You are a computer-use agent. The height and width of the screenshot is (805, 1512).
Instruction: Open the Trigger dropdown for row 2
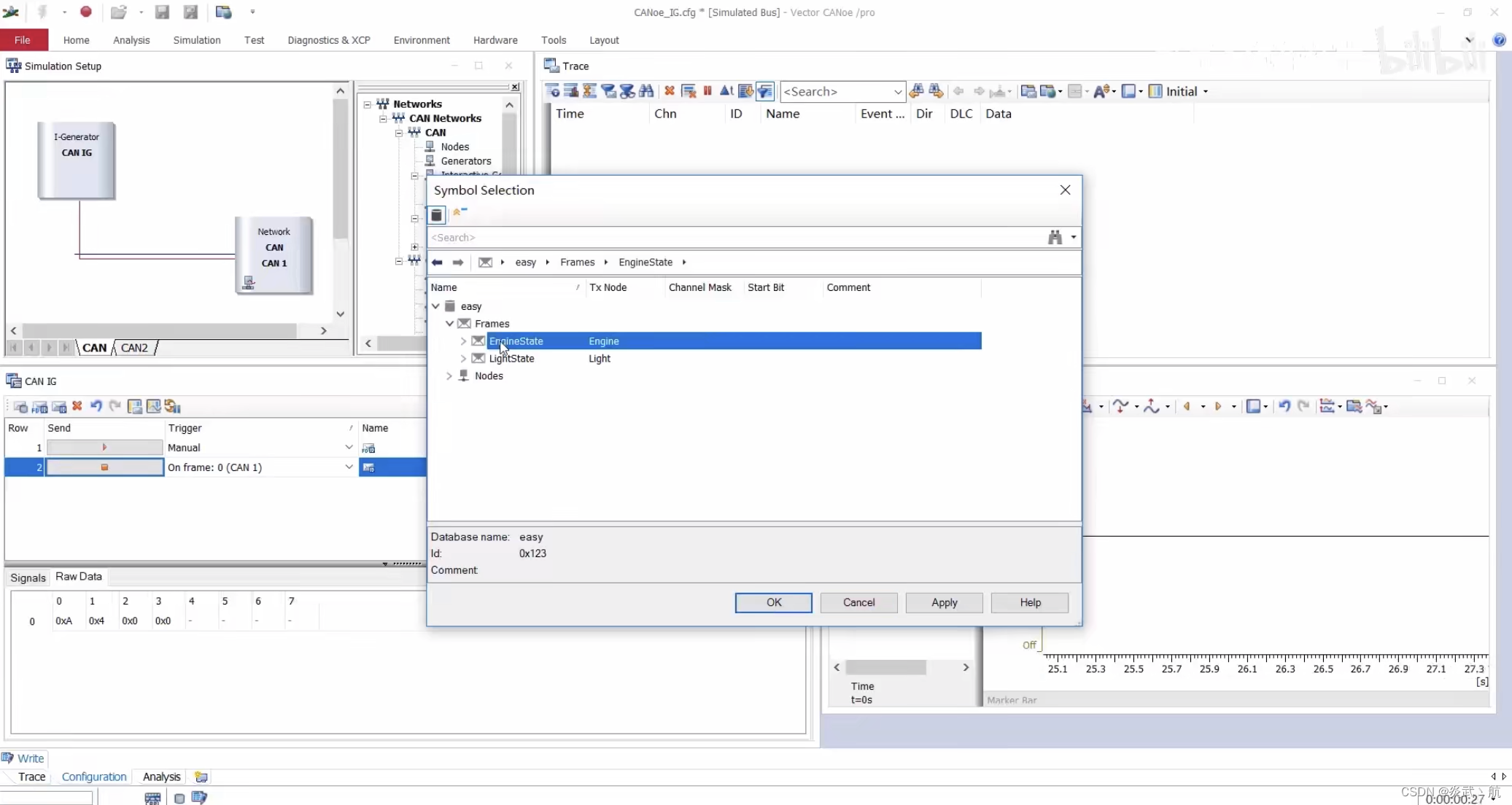pos(349,467)
